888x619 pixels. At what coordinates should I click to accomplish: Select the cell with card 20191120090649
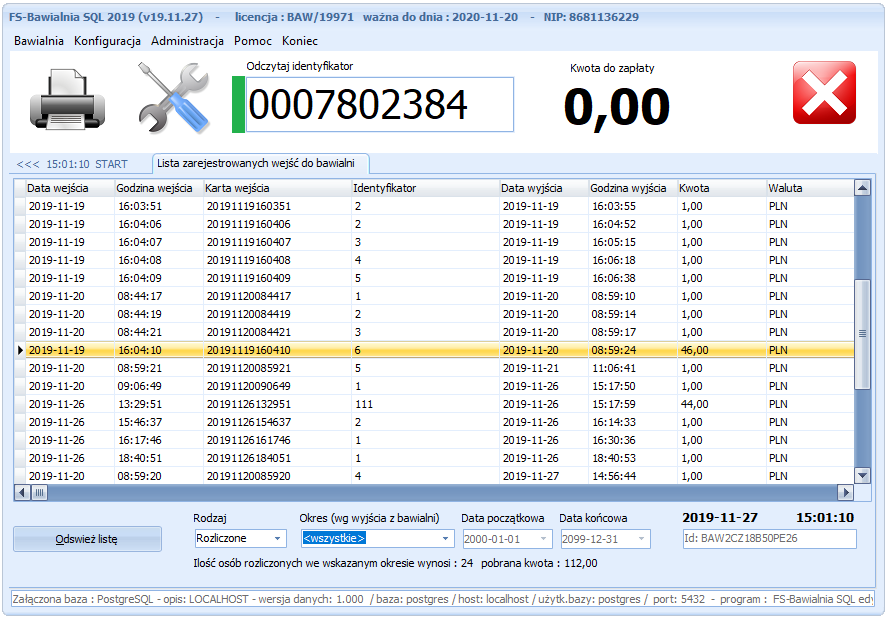click(278, 386)
